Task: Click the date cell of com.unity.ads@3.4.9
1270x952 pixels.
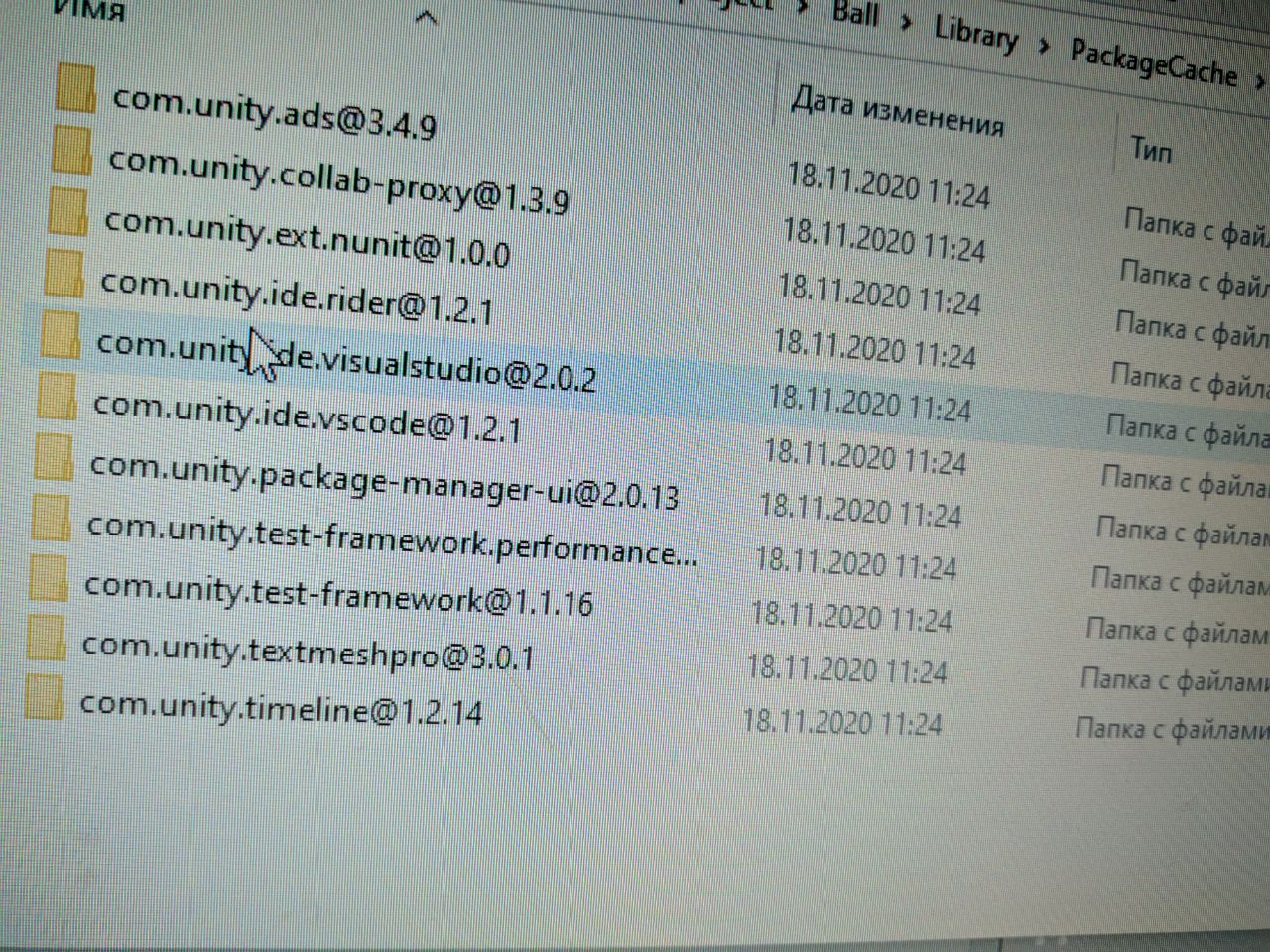Action: point(888,185)
